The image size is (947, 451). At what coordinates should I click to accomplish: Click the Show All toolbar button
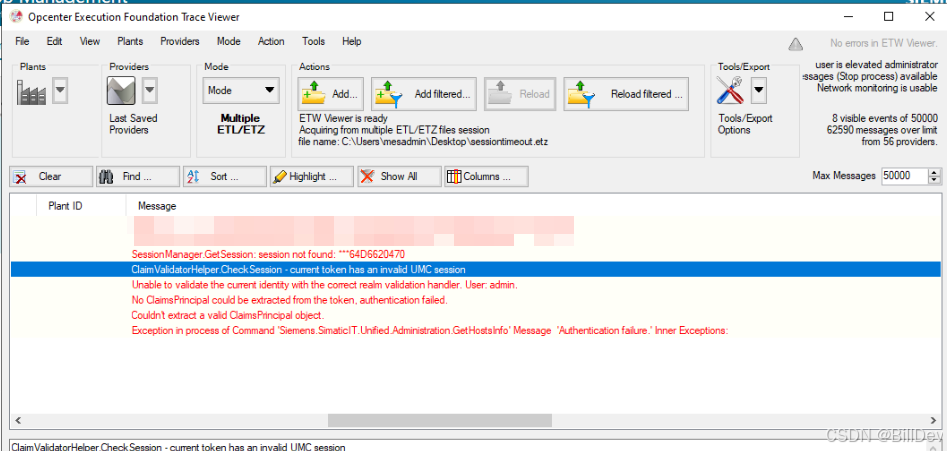click(399, 176)
